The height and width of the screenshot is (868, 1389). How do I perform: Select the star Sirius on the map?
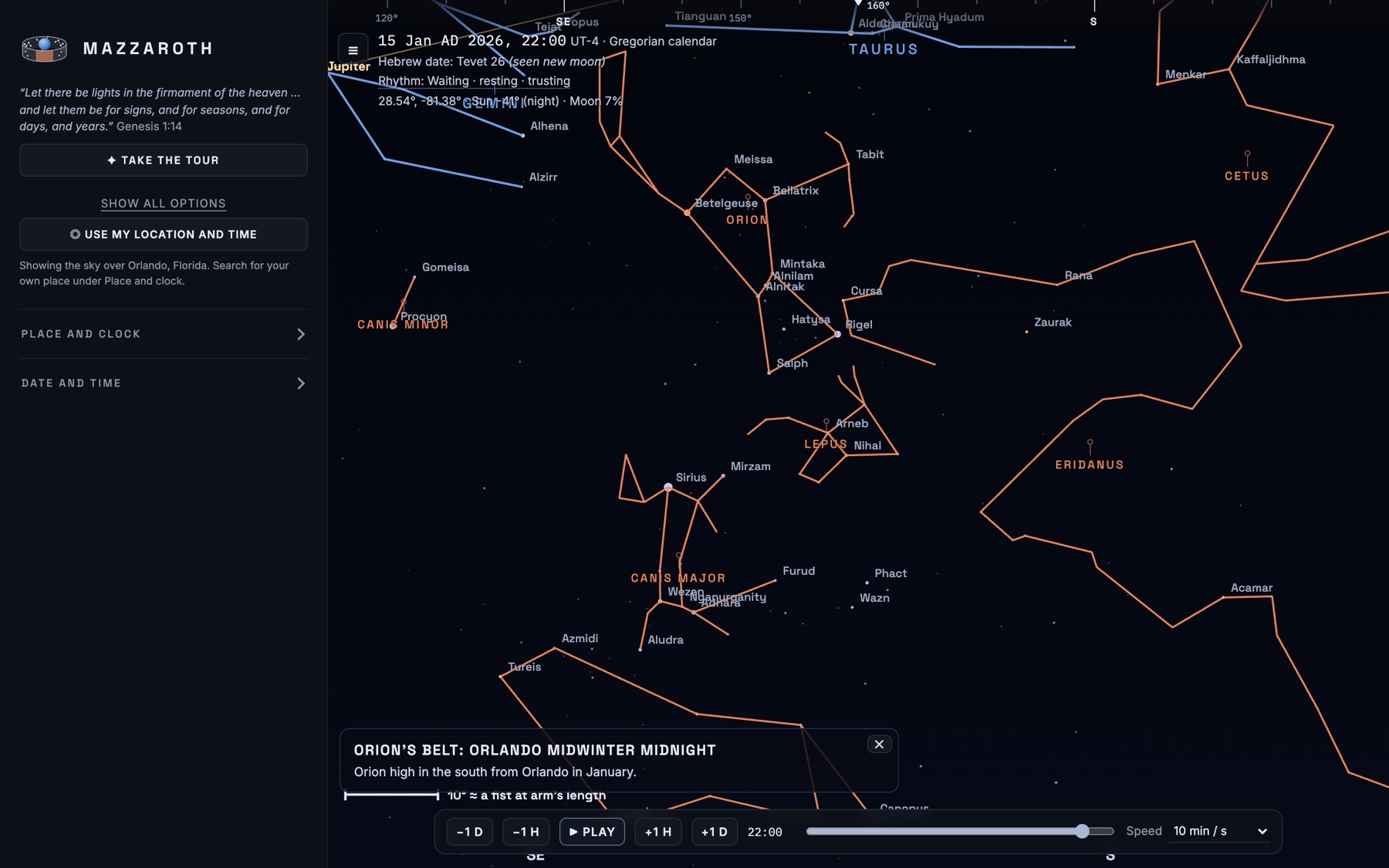tap(668, 487)
